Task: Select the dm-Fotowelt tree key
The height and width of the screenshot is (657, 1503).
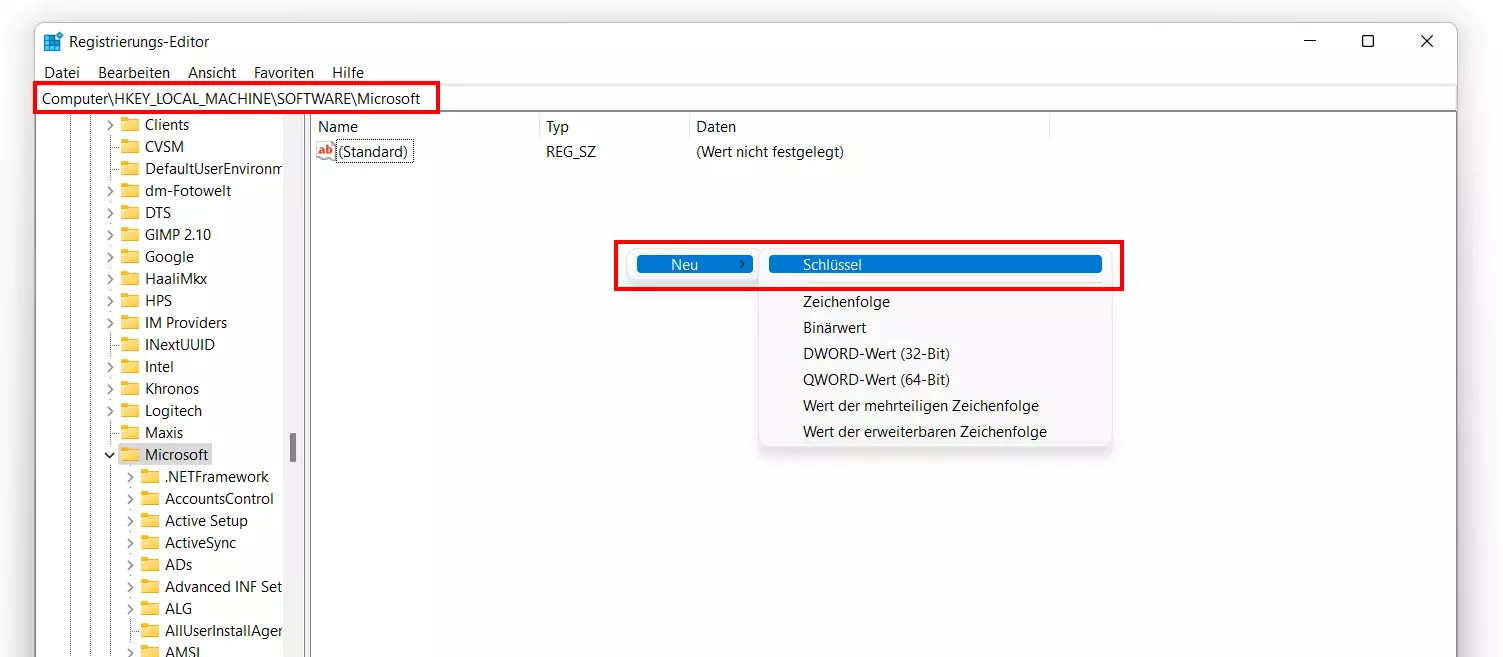Action: [188, 191]
